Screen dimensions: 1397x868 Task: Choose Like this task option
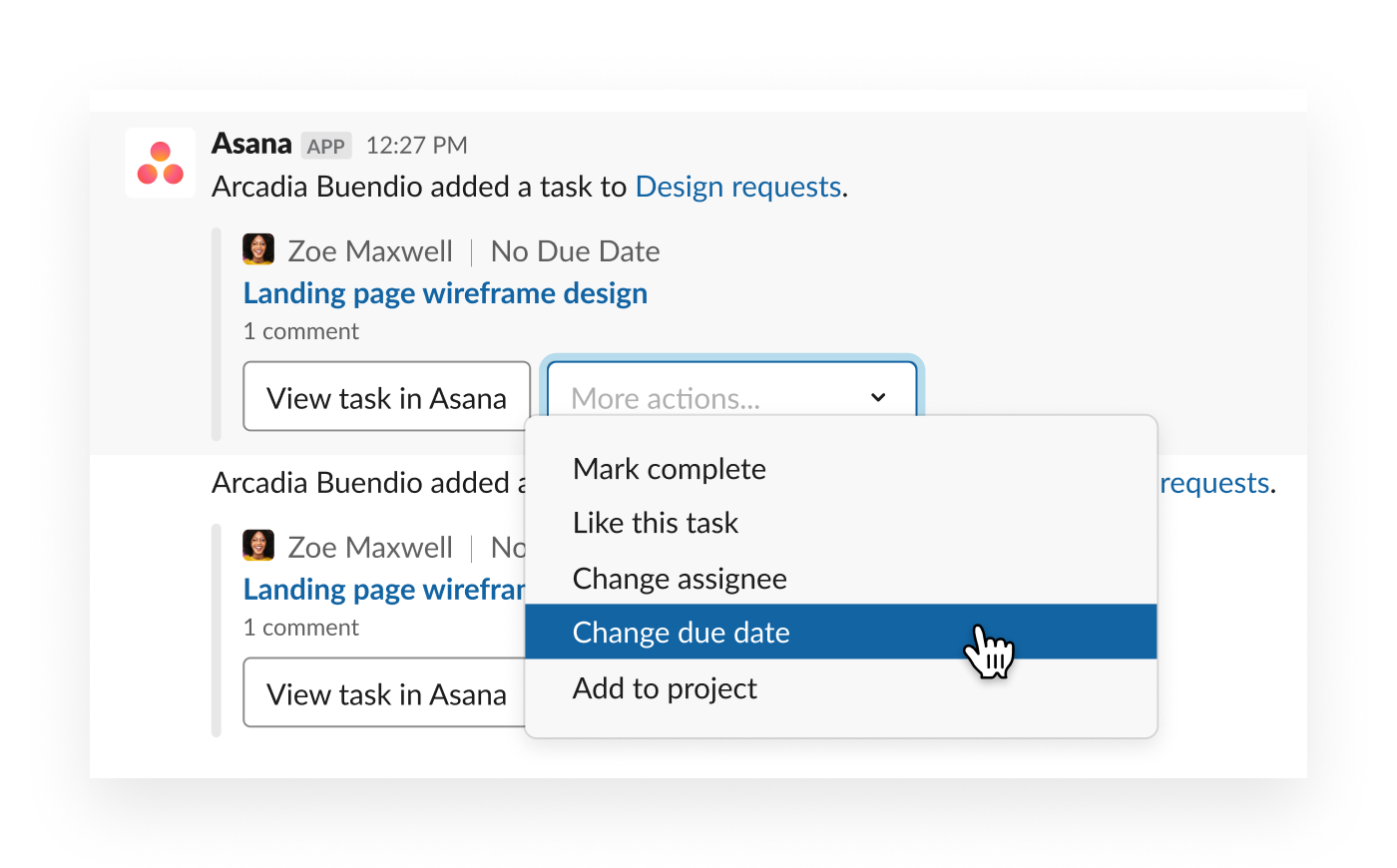[840, 523]
